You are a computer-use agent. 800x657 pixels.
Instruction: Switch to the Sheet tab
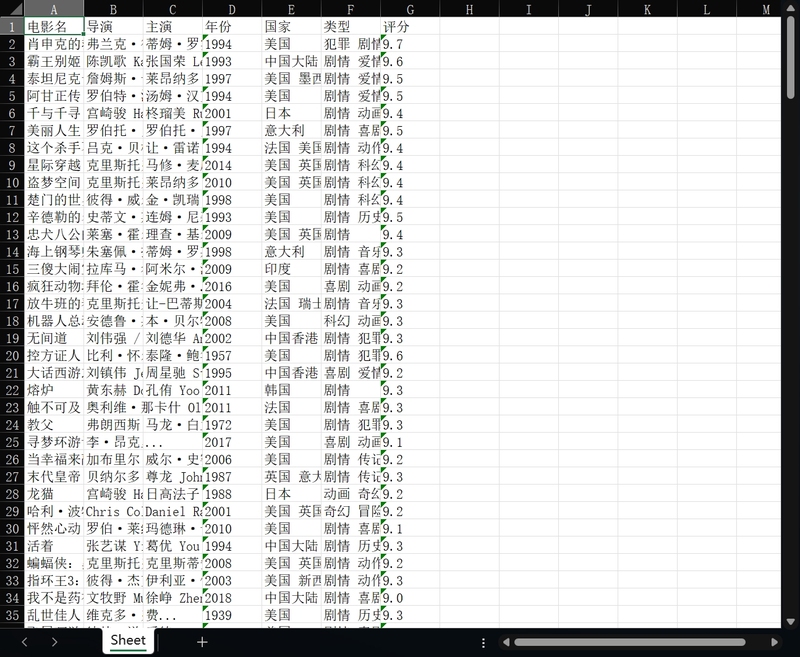(128, 641)
